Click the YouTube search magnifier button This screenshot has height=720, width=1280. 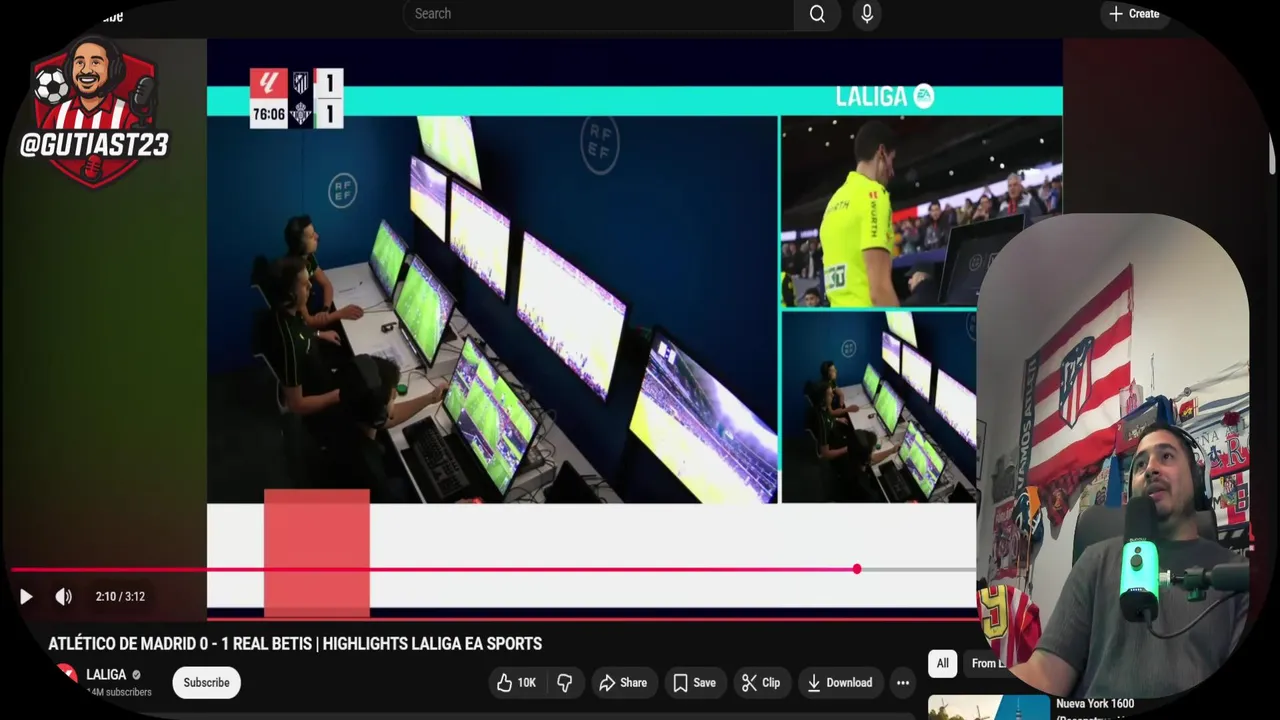tap(817, 14)
